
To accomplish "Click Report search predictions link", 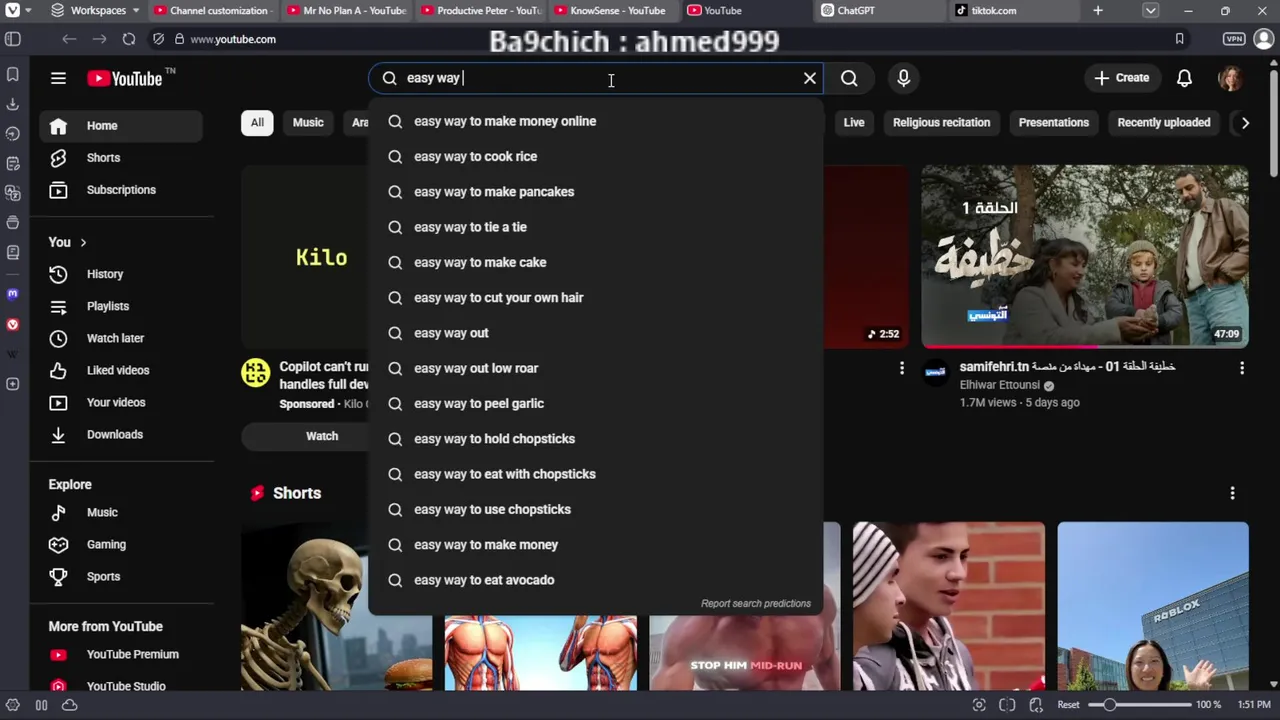I will click(x=755, y=603).
